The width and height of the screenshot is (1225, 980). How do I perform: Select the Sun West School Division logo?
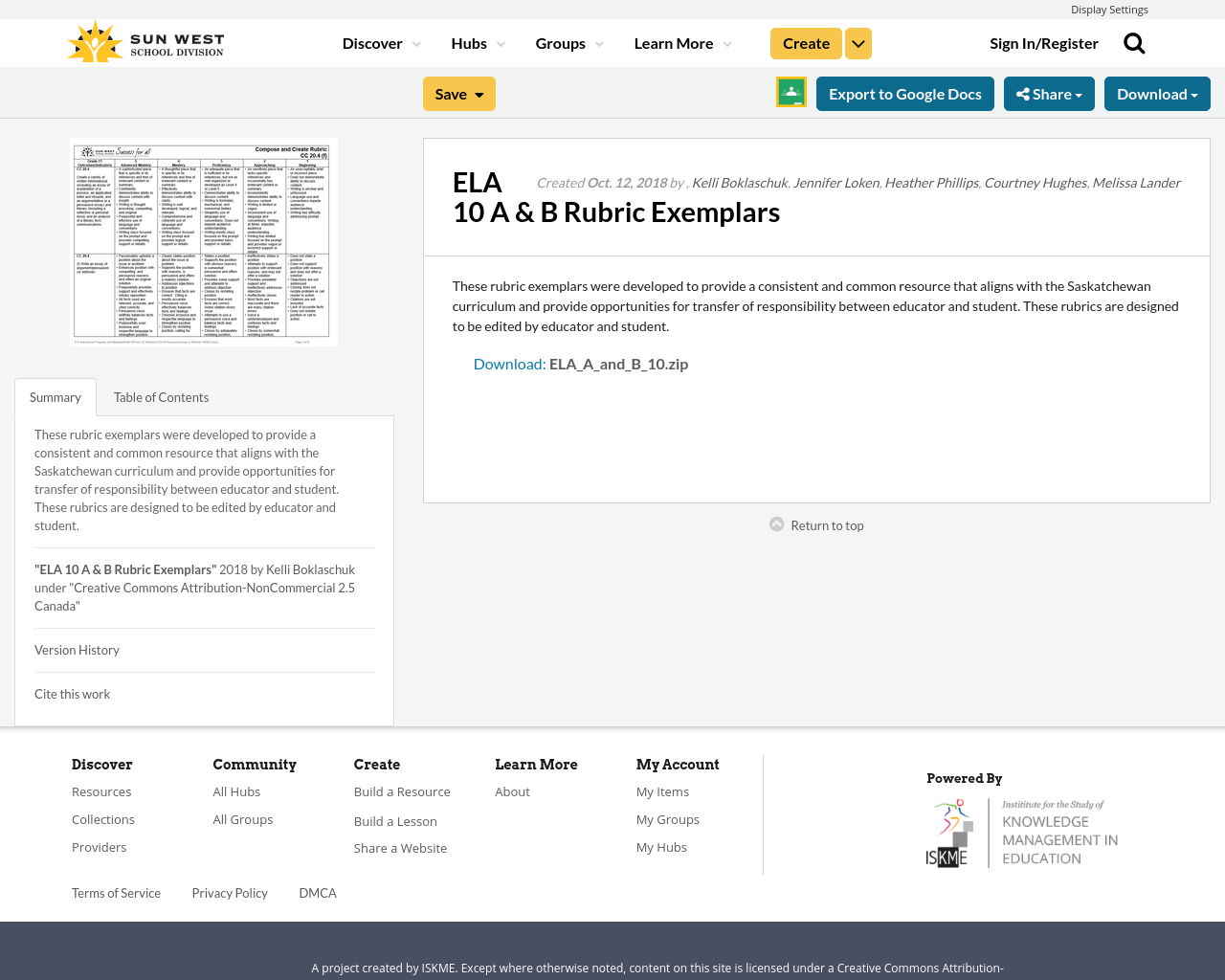[144, 39]
